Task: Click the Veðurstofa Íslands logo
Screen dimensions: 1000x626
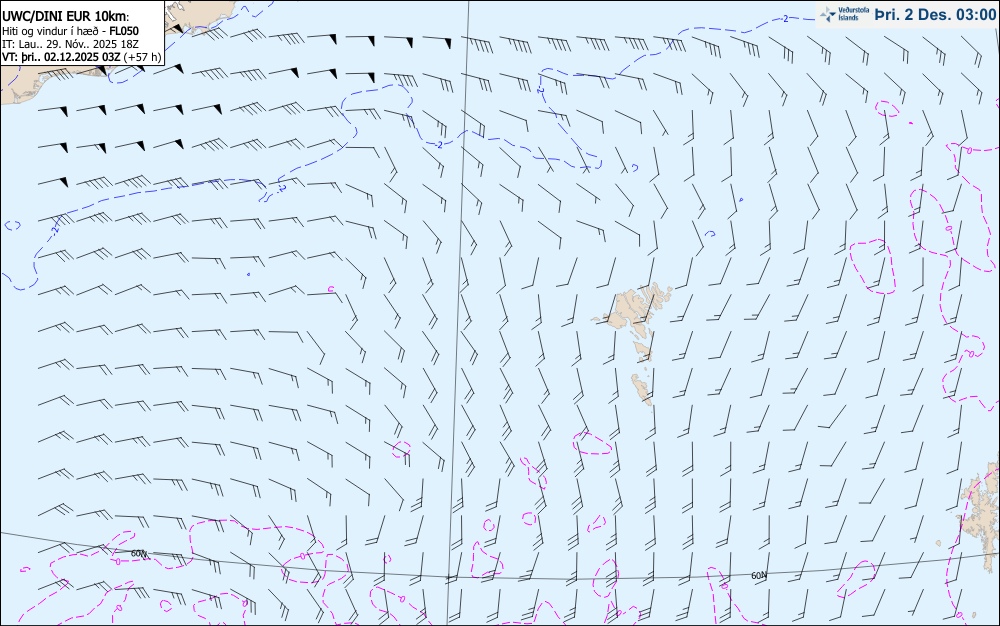Action: [x=845, y=14]
